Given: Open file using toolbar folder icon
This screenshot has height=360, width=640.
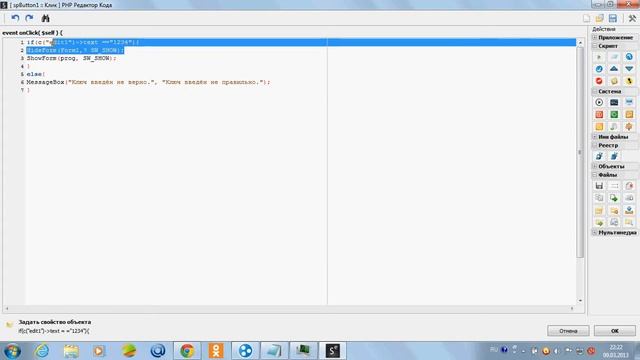Looking at the screenshot, I should pyautogui.click(x=599, y=18).
